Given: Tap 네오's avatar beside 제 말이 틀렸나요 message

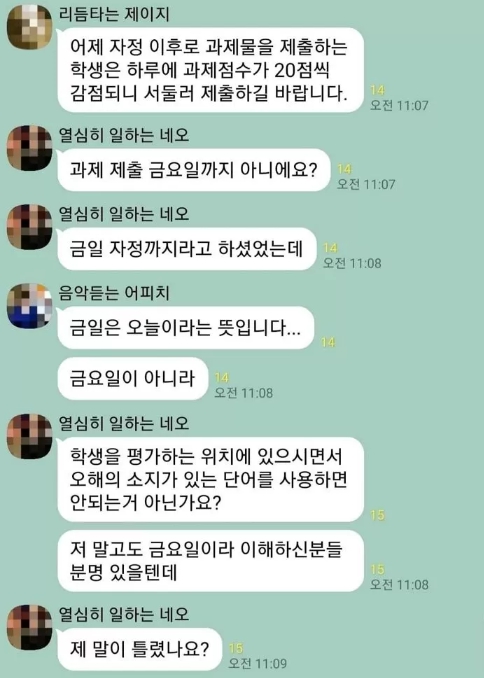Looking at the screenshot, I should (30, 627).
